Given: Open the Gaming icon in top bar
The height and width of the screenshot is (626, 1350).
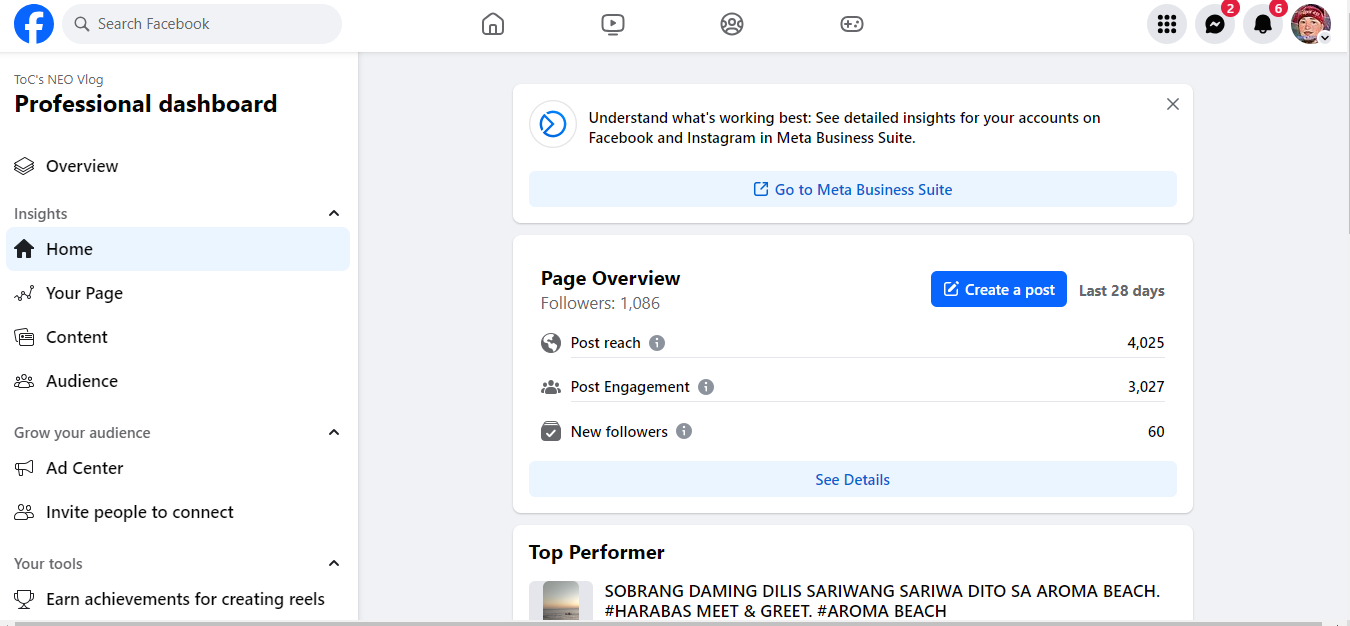Looking at the screenshot, I should (851, 24).
